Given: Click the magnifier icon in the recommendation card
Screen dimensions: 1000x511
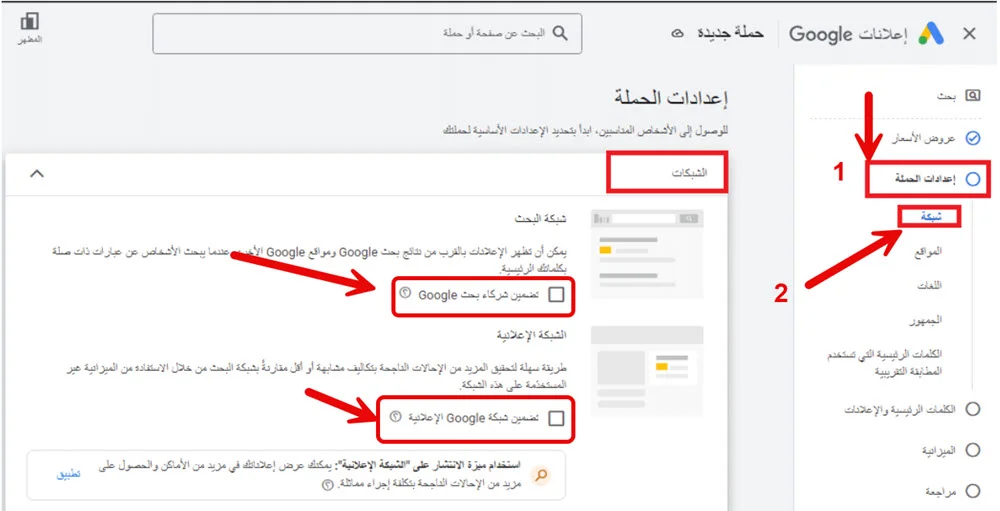Looking at the screenshot, I should coord(541,475).
